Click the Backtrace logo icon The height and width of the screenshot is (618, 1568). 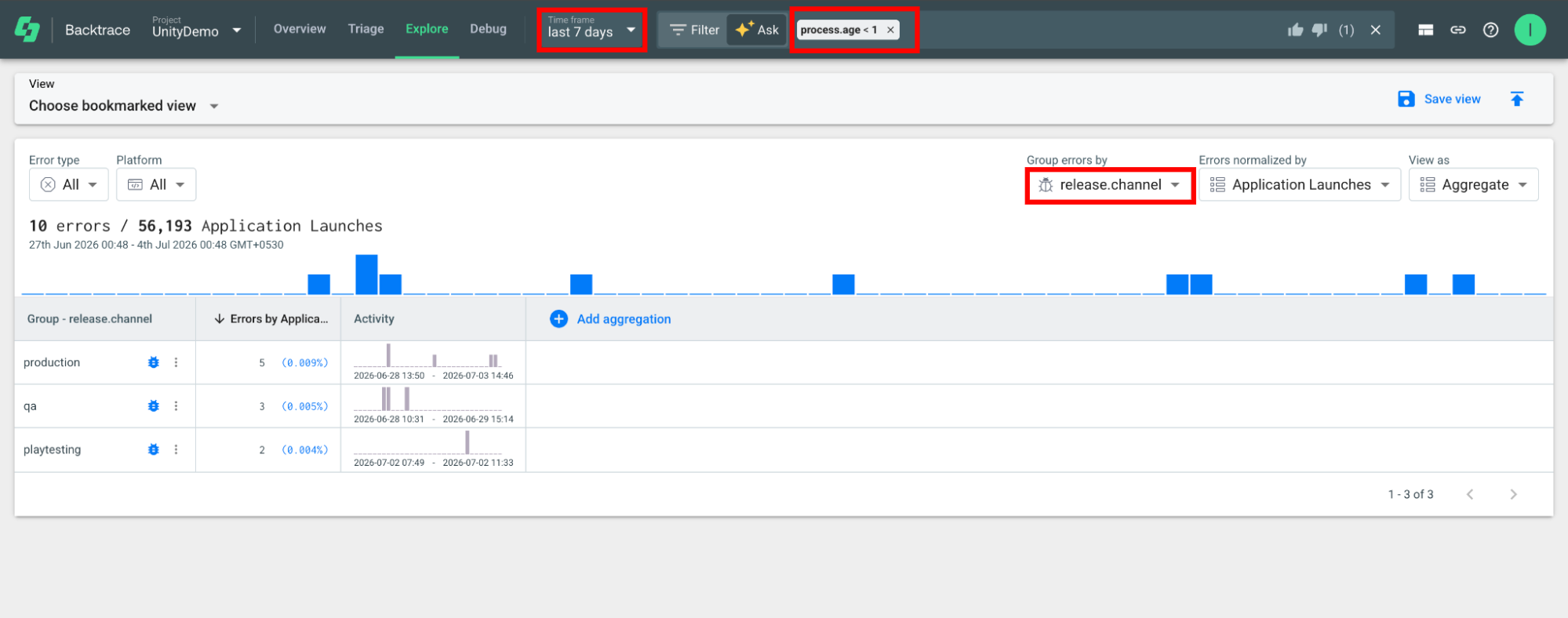pos(27,30)
